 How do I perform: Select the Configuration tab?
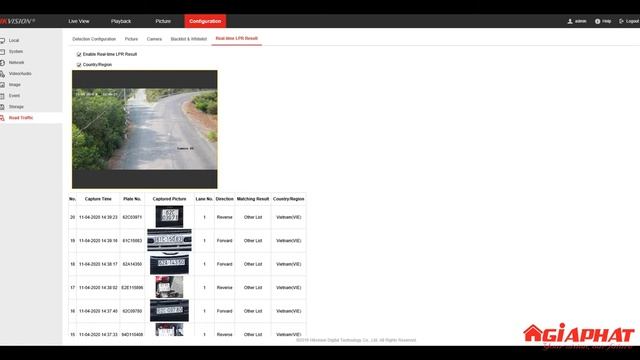click(x=205, y=21)
